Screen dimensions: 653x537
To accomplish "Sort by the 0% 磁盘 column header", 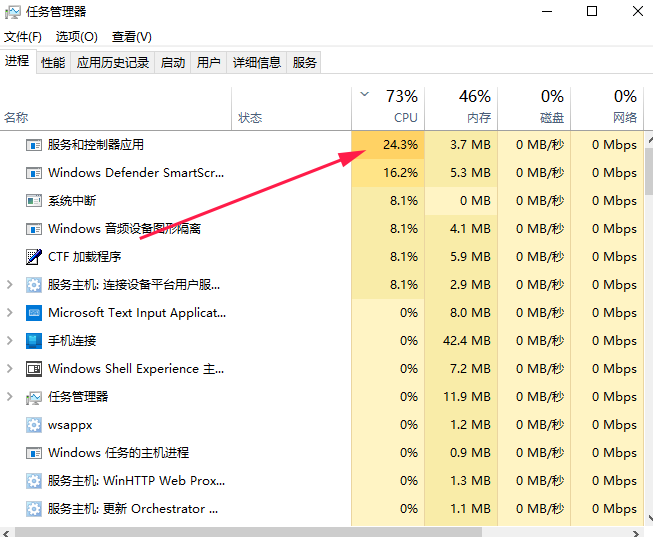I will click(x=534, y=109).
